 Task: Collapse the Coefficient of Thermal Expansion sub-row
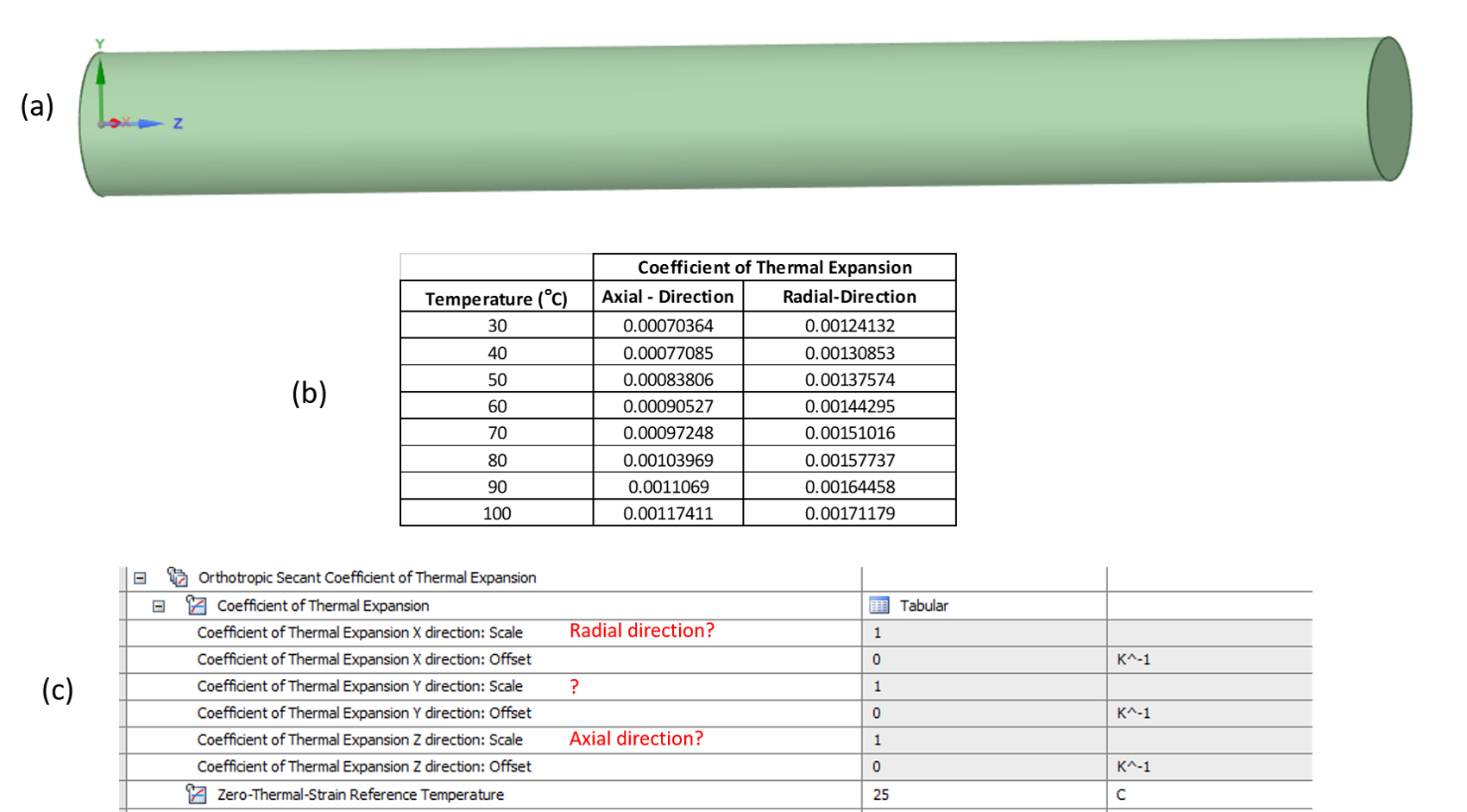click(159, 606)
